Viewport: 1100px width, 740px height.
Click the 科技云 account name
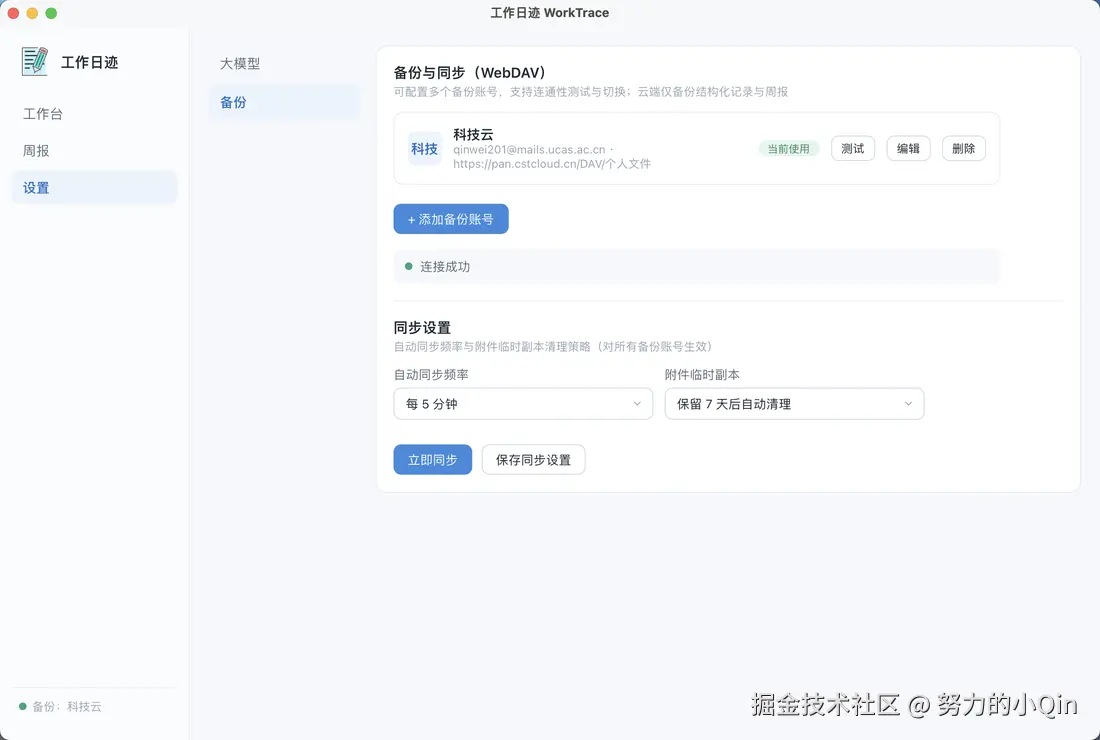pos(473,134)
